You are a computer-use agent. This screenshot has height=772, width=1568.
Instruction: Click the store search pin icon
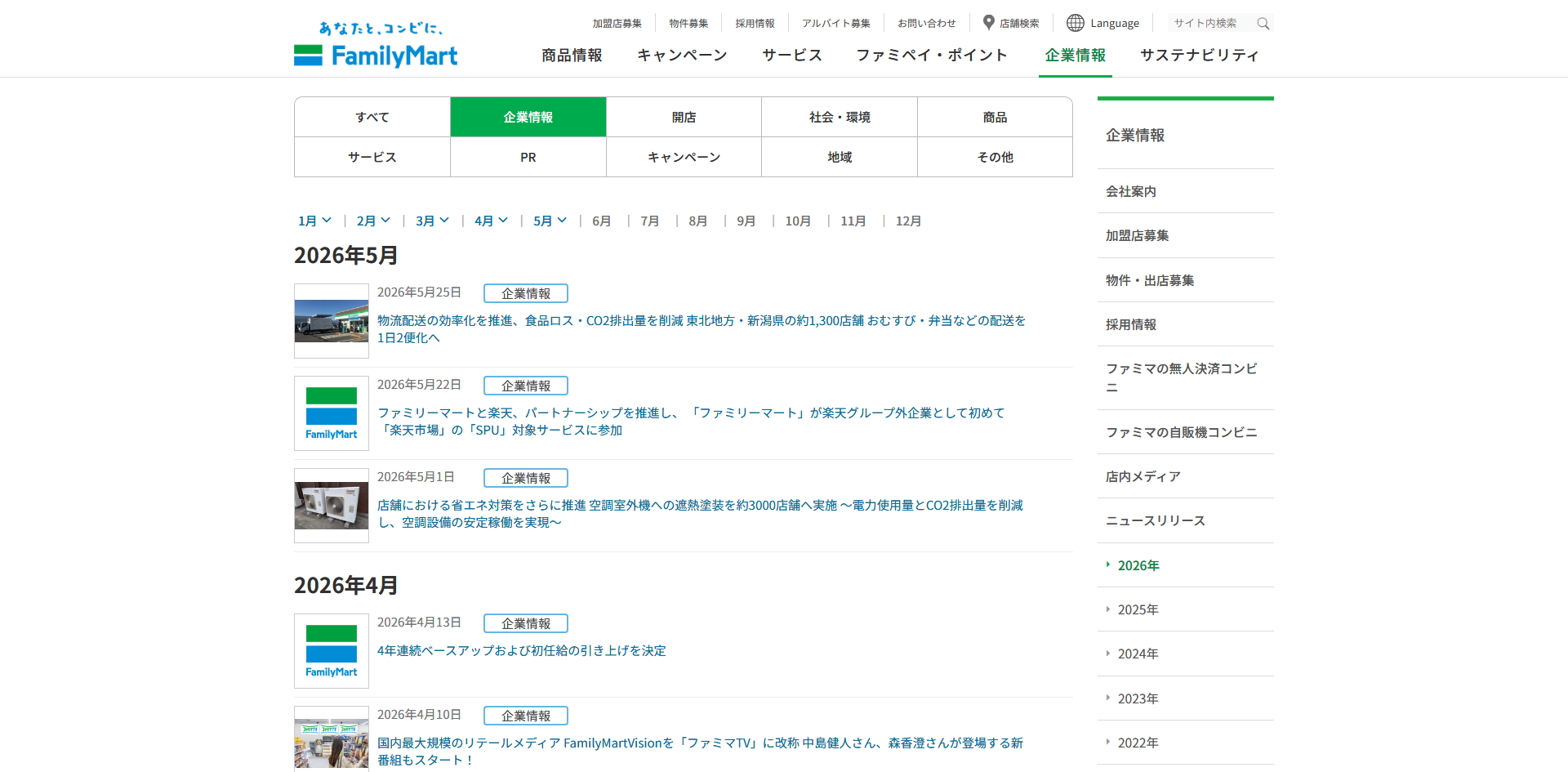(989, 23)
